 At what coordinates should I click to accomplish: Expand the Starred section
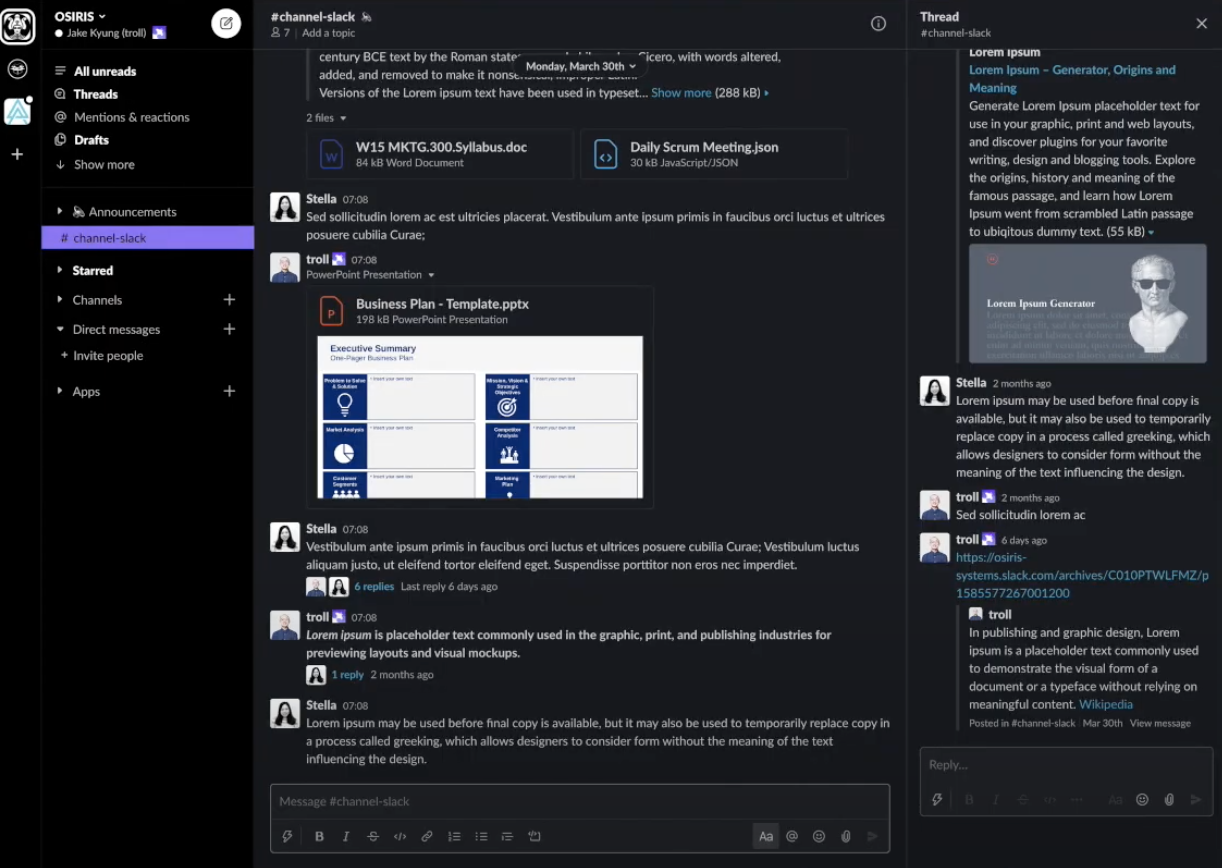59,270
